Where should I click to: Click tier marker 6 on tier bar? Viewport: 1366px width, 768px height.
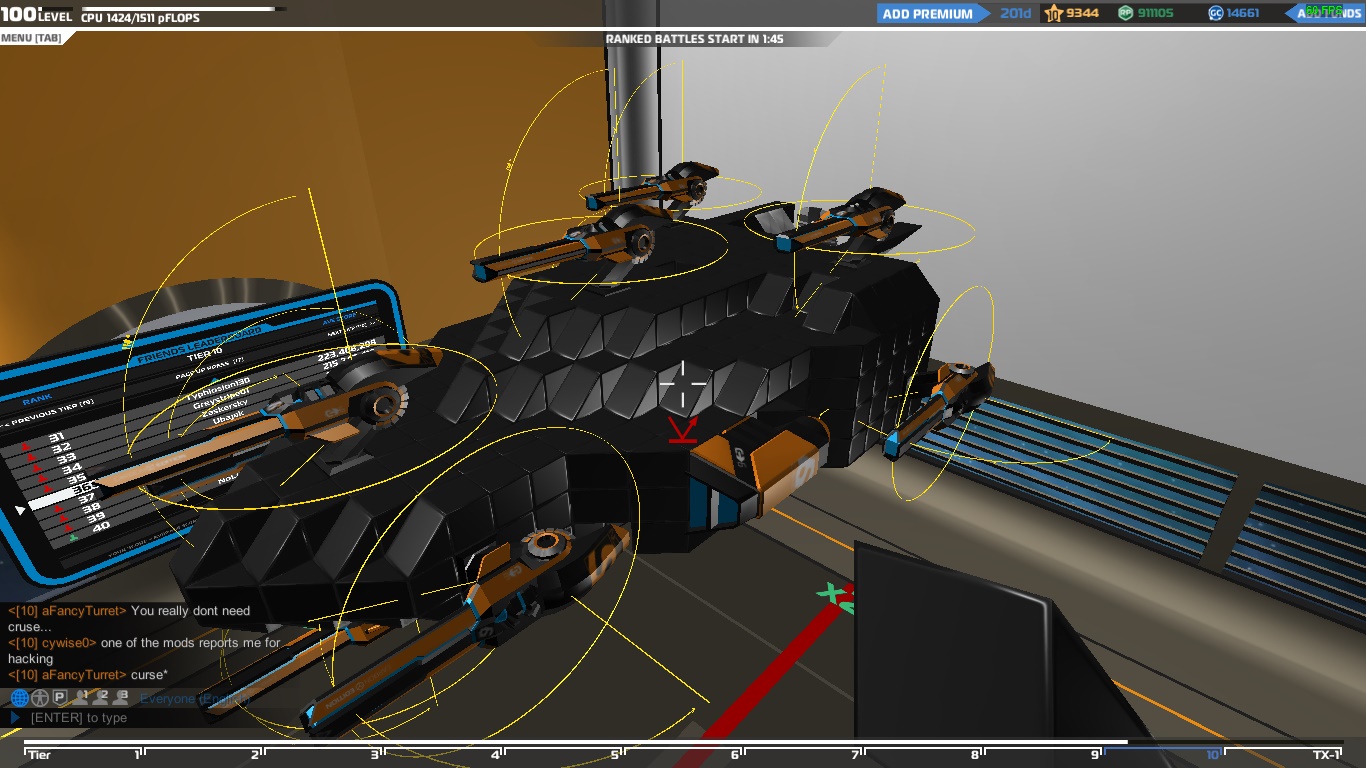tap(736, 754)
